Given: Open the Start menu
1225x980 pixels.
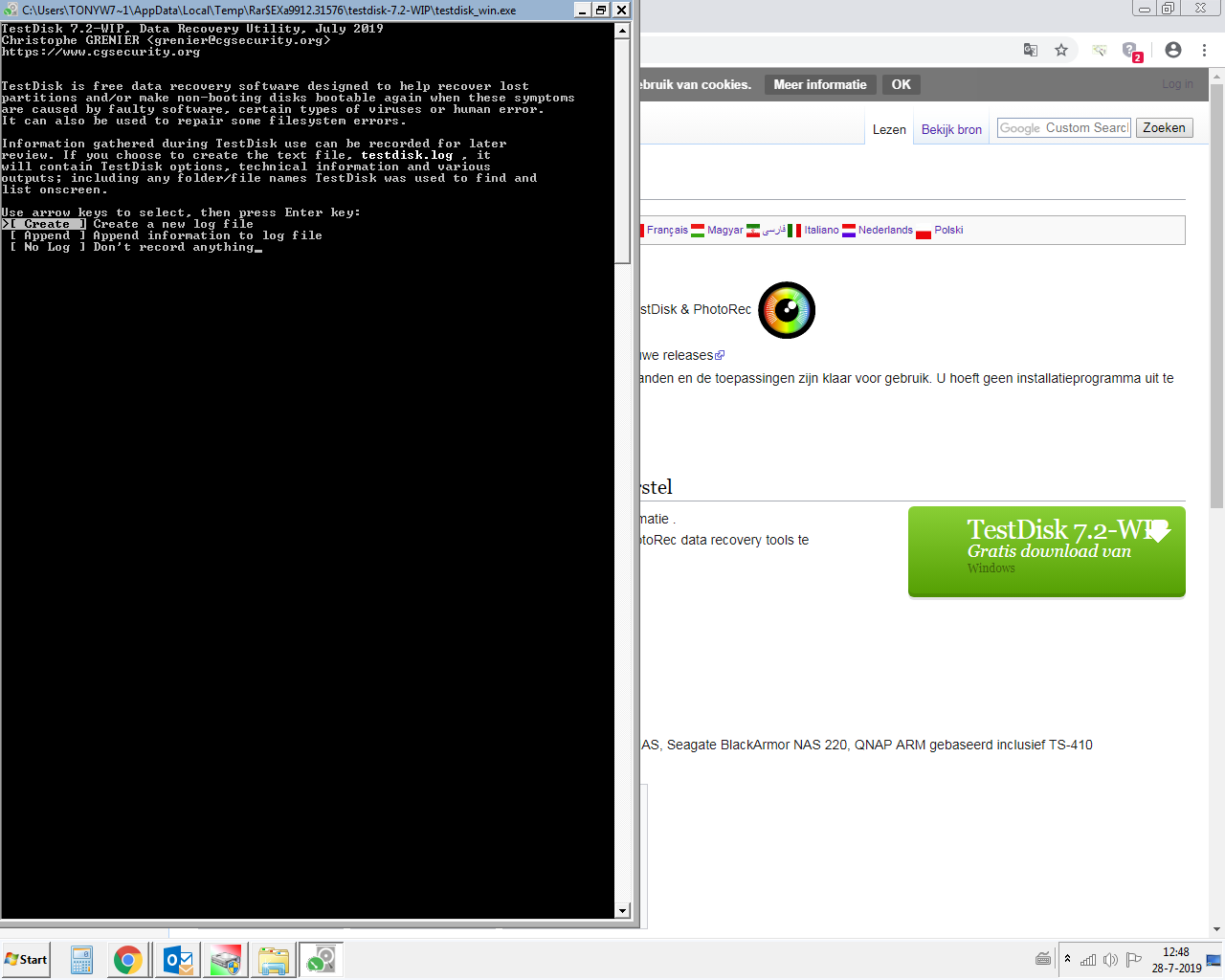Looking at the screenshot, I should (x=26, y=960).
